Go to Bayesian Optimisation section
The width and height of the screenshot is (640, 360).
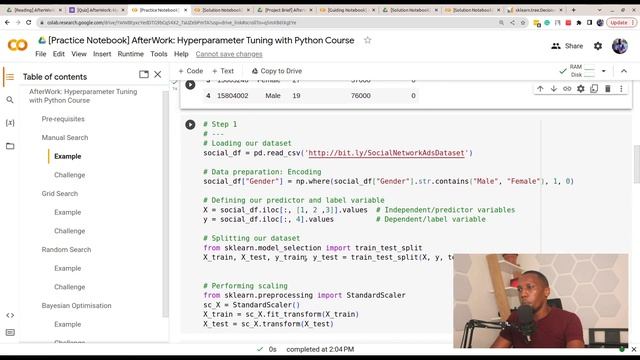(x=76, y=306)
